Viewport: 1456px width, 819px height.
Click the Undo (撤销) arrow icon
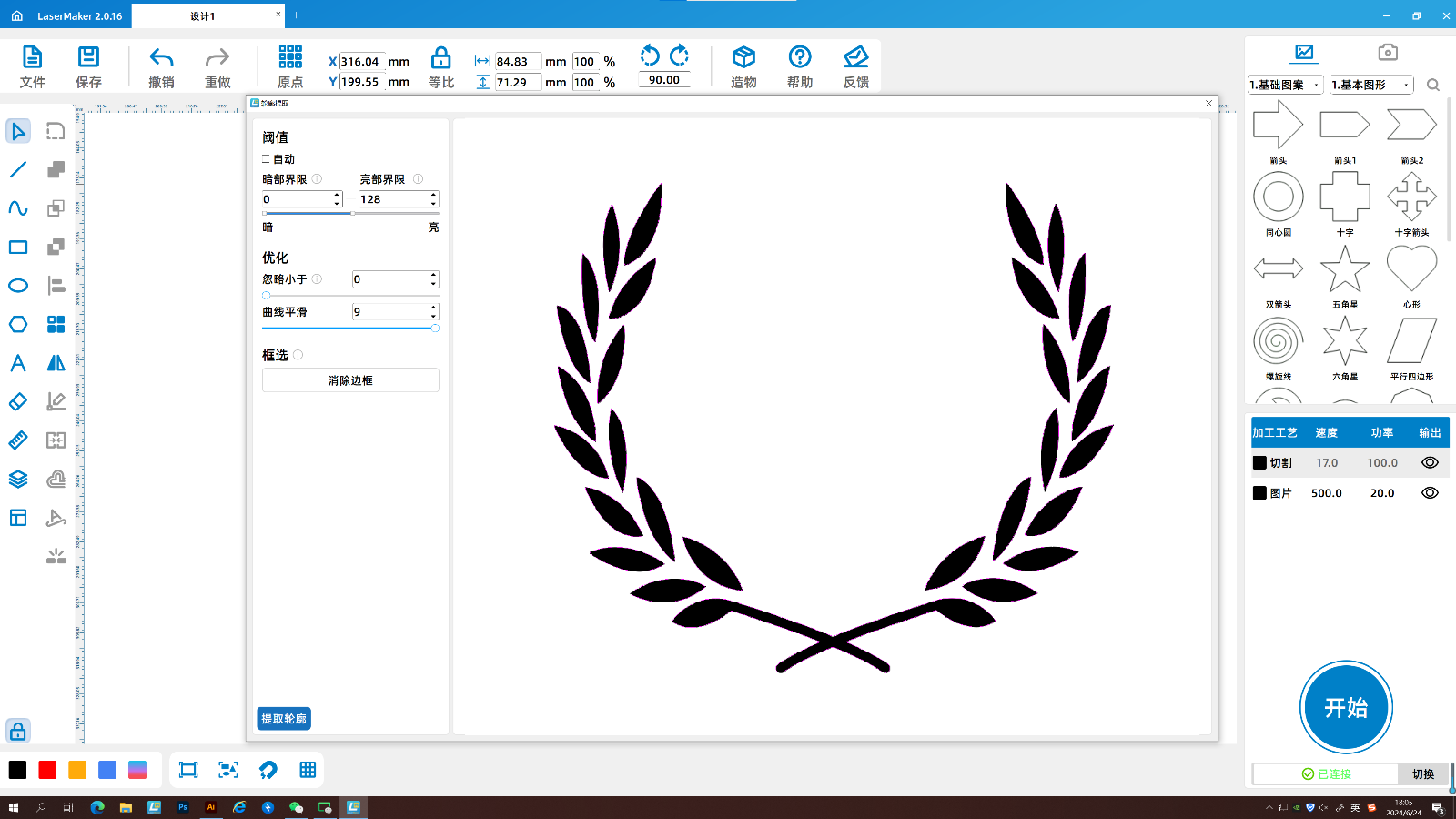coord(161,58)
